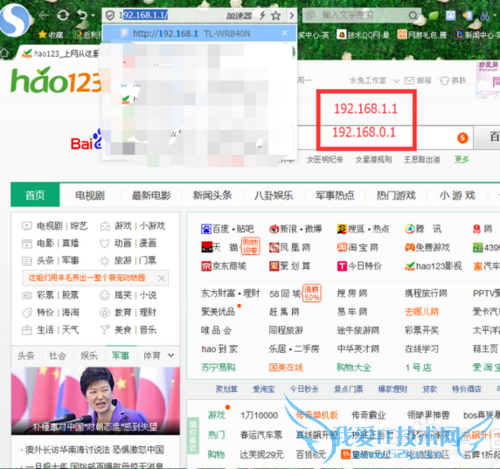Screen dimensions: 500x469
Task: Open the 收藏 favorites star
Action: tap(51, 34)
